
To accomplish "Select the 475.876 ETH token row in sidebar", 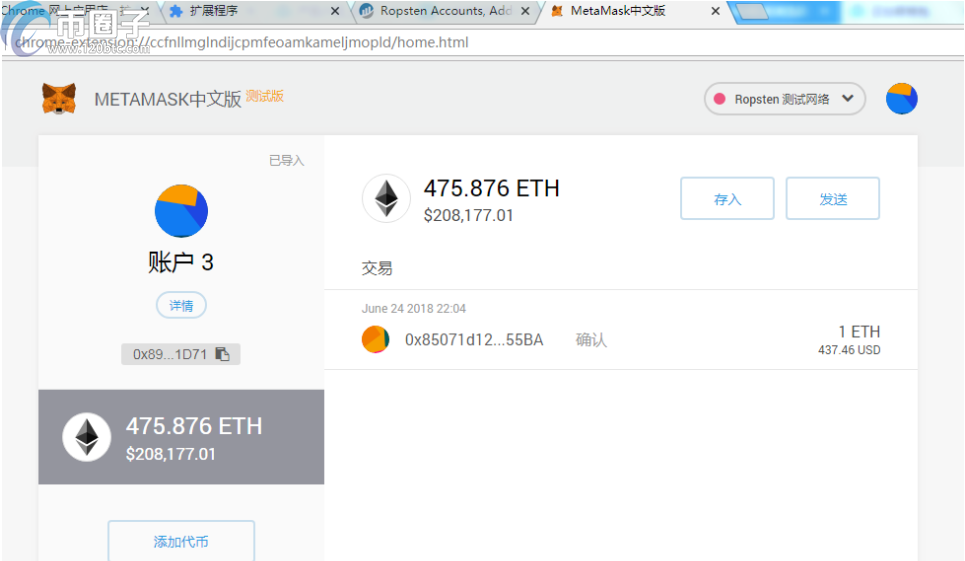I will [181, 437].
